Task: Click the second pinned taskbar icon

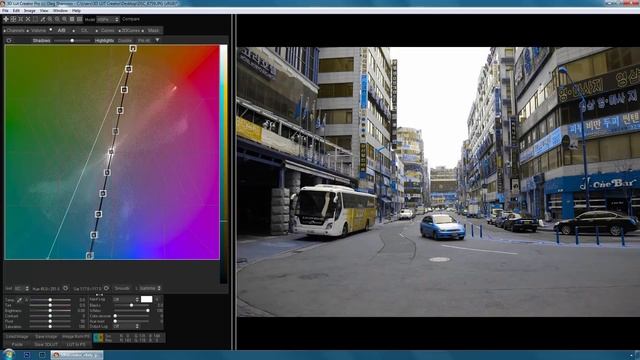Action: (x=42, y=355)
